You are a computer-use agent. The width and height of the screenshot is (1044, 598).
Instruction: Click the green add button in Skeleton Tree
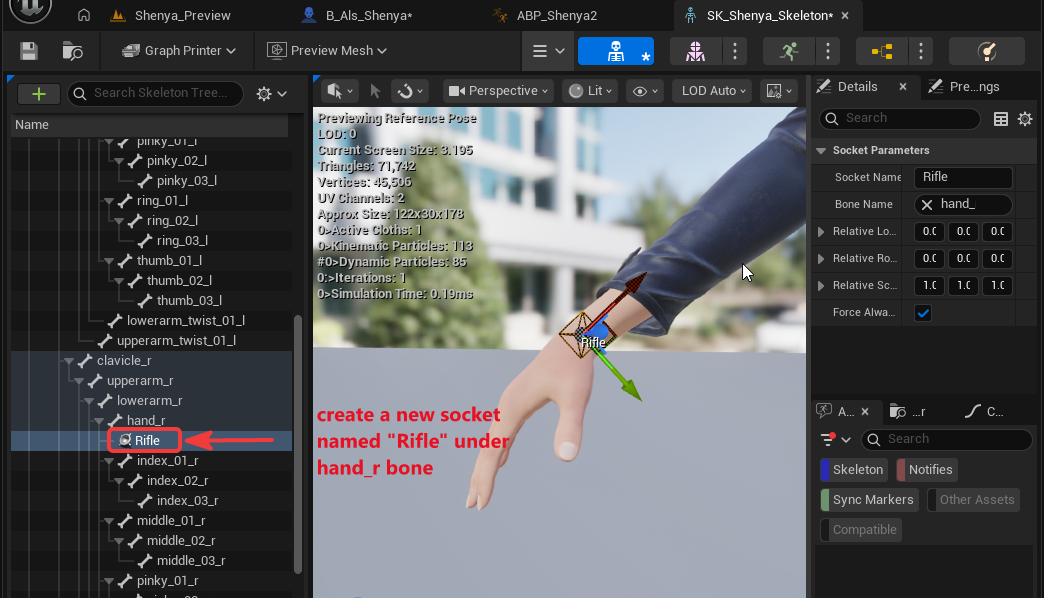pyautogui.click(x=39, y=94)
